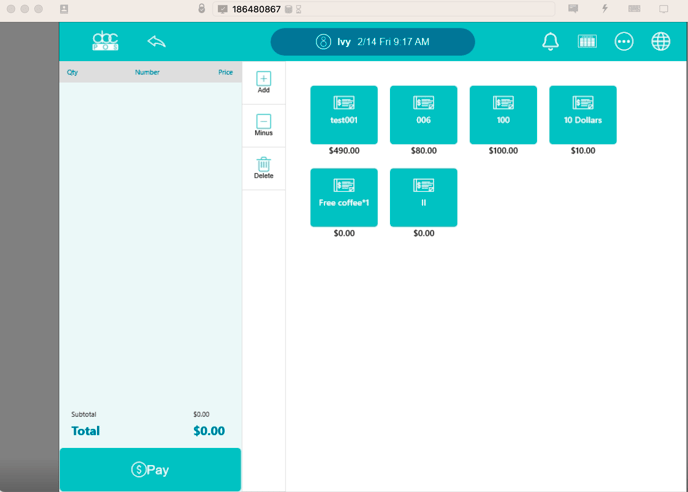
Task: Select the 006 gift card tile
Action: pos(423,114)
